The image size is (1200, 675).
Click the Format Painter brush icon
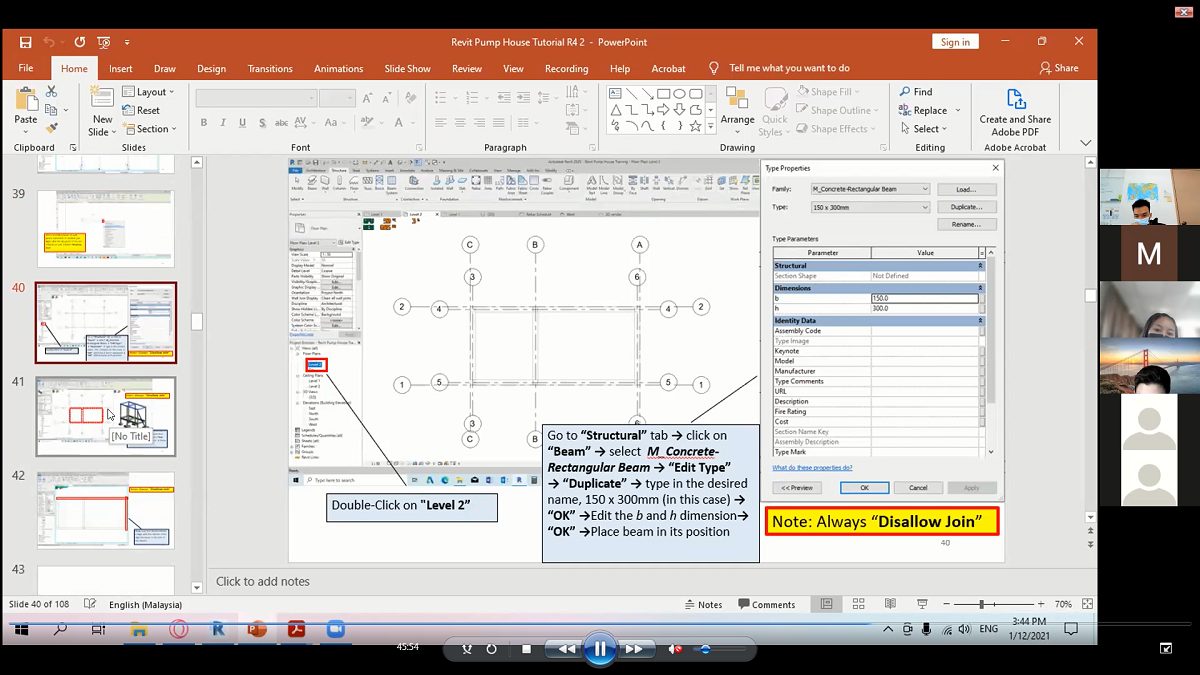click(x=51, y=128)
